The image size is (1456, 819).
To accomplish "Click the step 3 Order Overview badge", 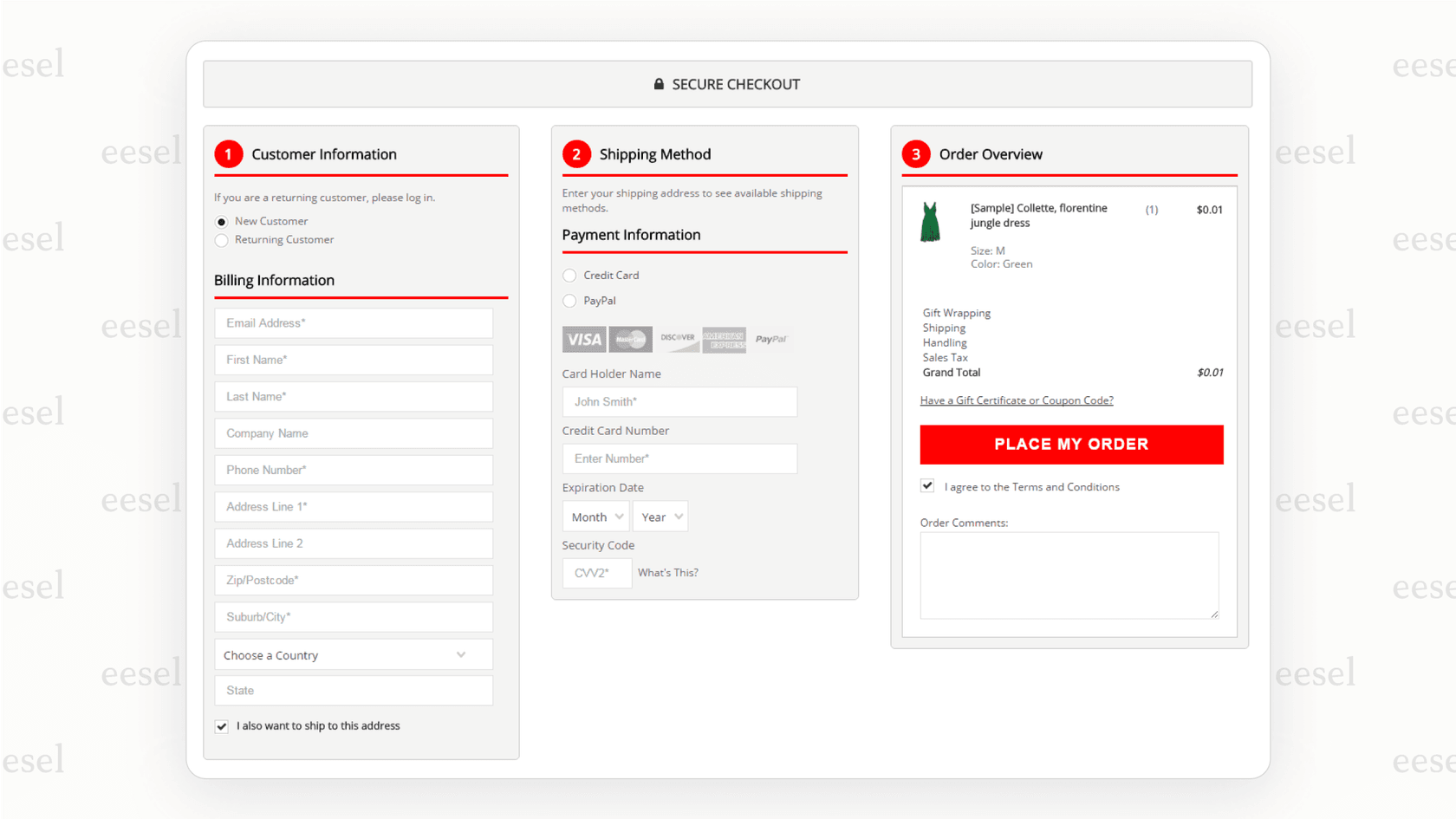I will tap(915, 153).
